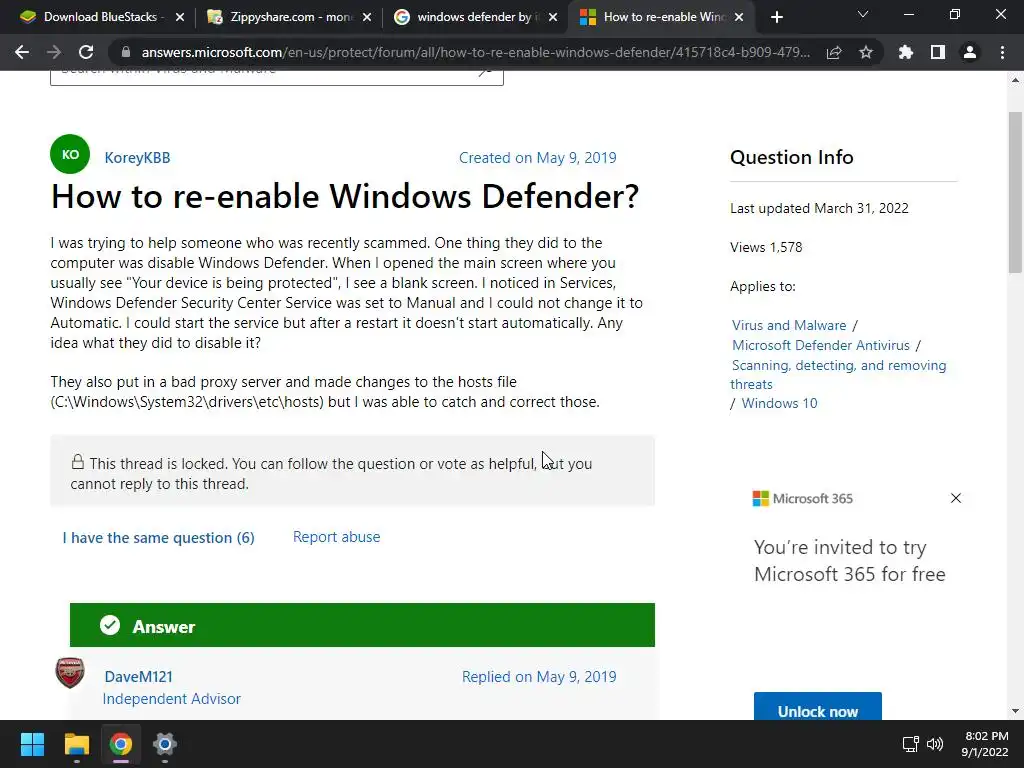The image size is (1024, 768).
Task: Click the browser forward arrow
Action: coord(54,52)
